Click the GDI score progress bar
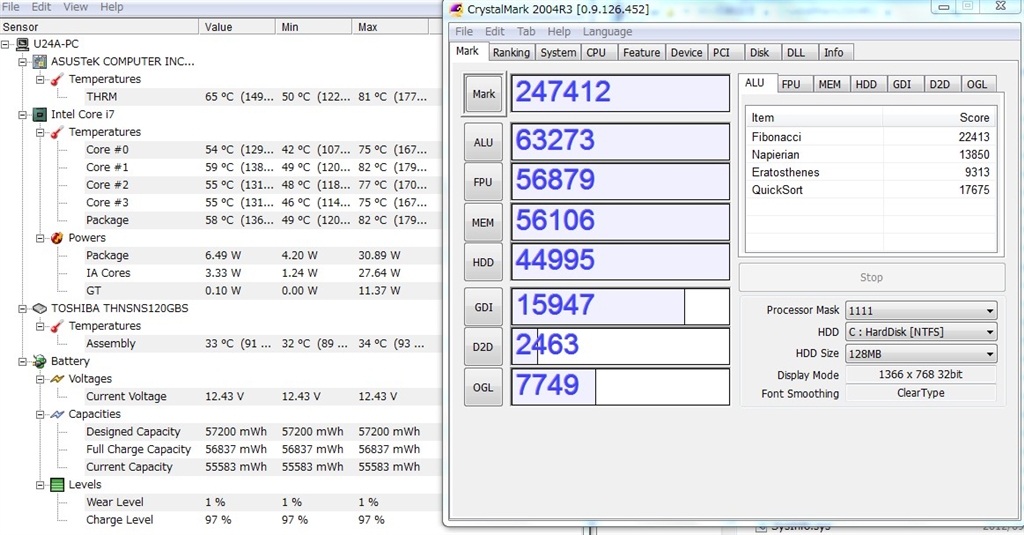 620,306
